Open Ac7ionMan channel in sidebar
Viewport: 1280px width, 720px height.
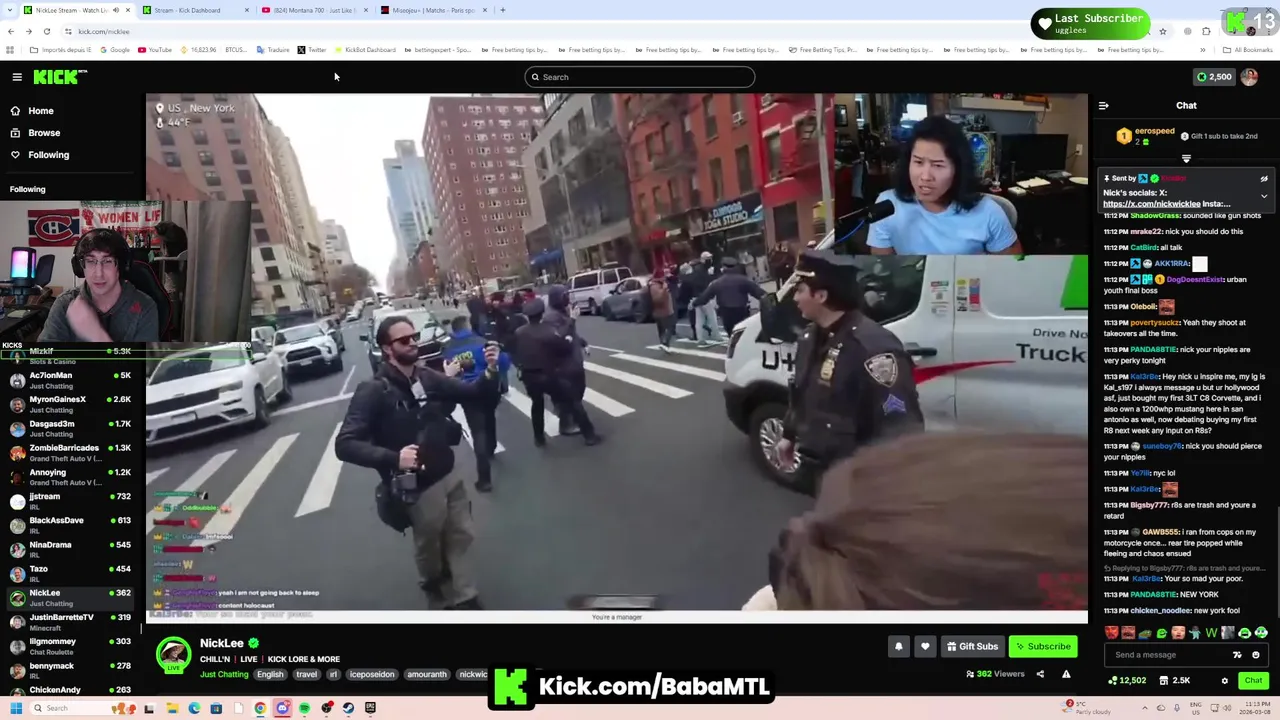pyautogui.click(x=72, y=380)
